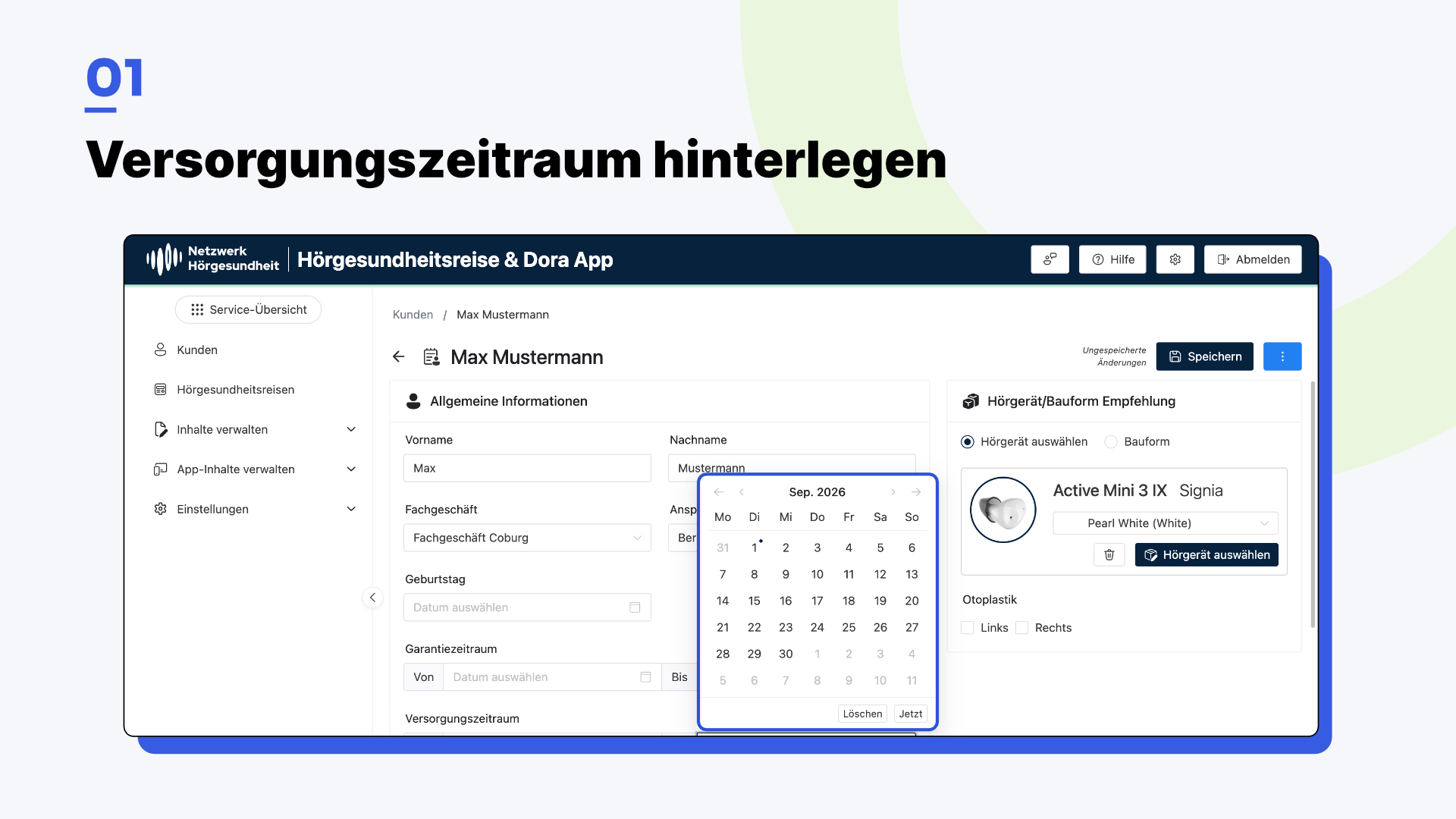Image resolution: width=1456 pixels, height=819 pixels.
Task: Click the Vorname input field
Action: tap(527, 468)
